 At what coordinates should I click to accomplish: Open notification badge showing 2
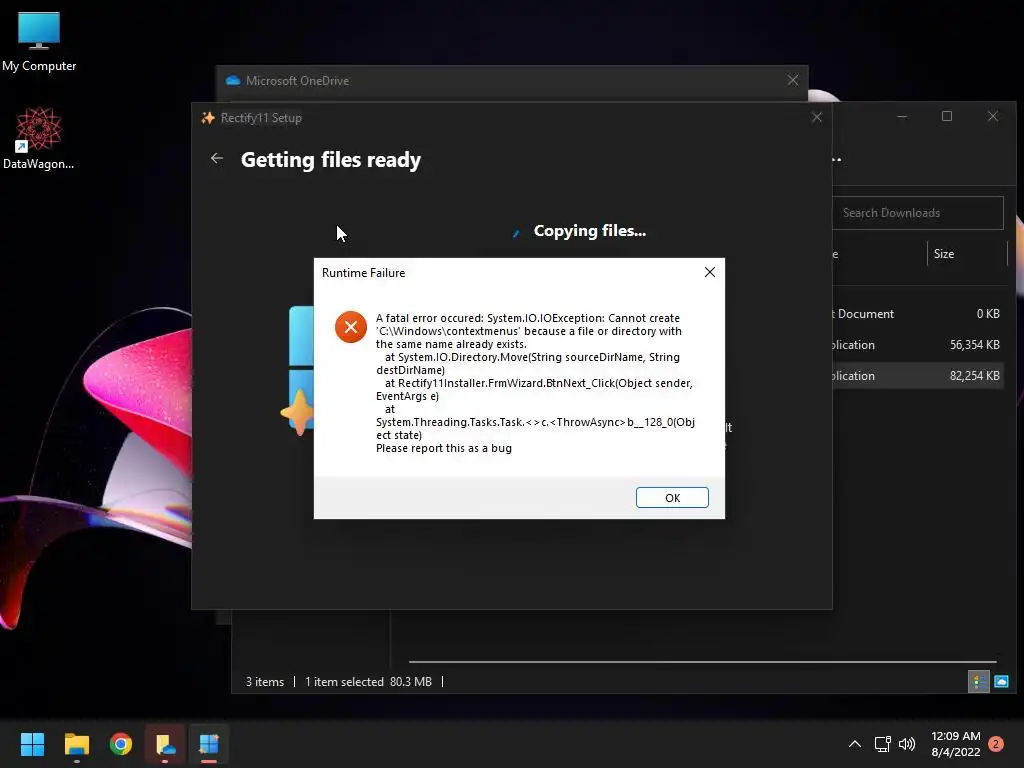(x=996, y=744)
